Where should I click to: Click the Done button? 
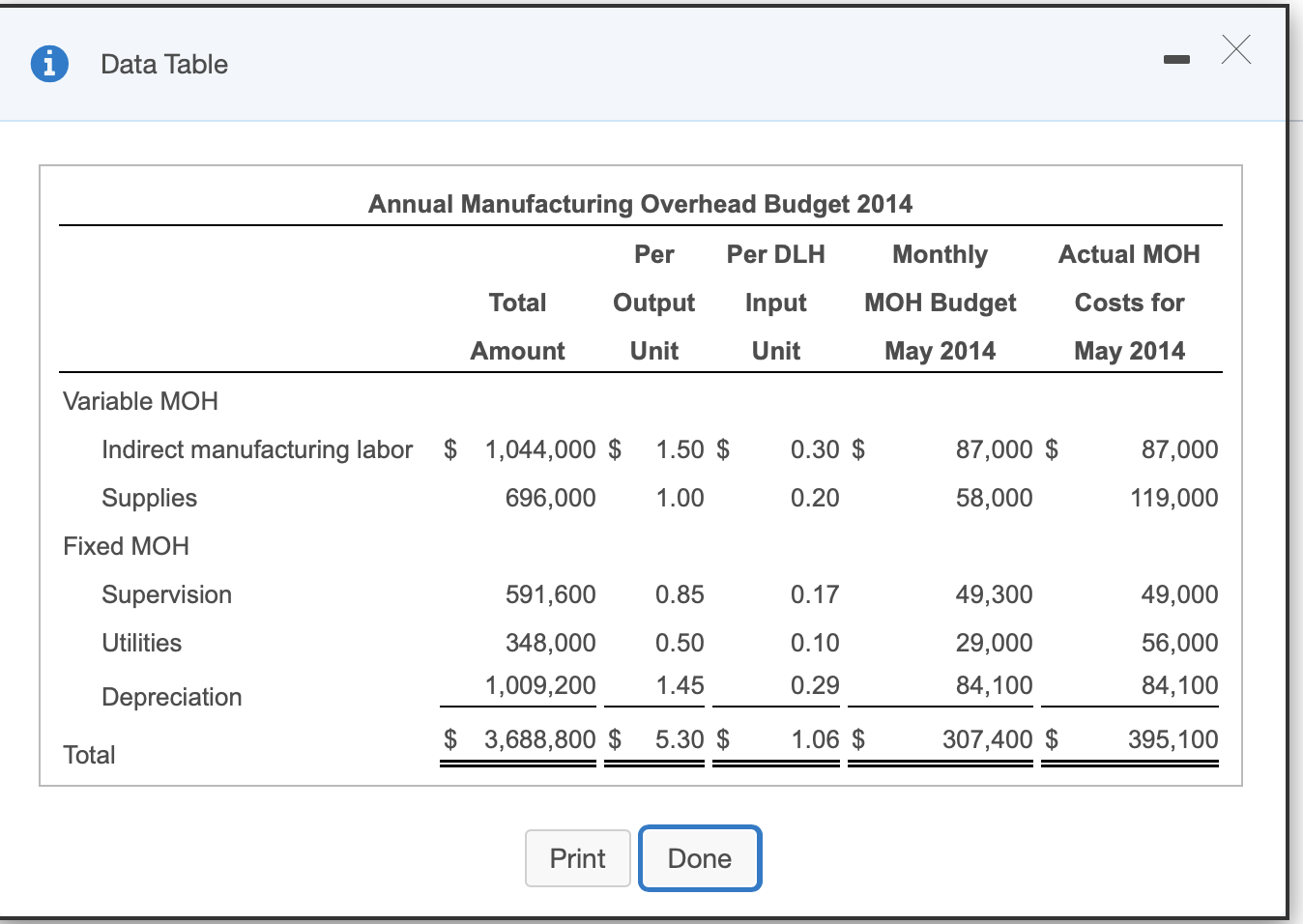tap(700, 858)
